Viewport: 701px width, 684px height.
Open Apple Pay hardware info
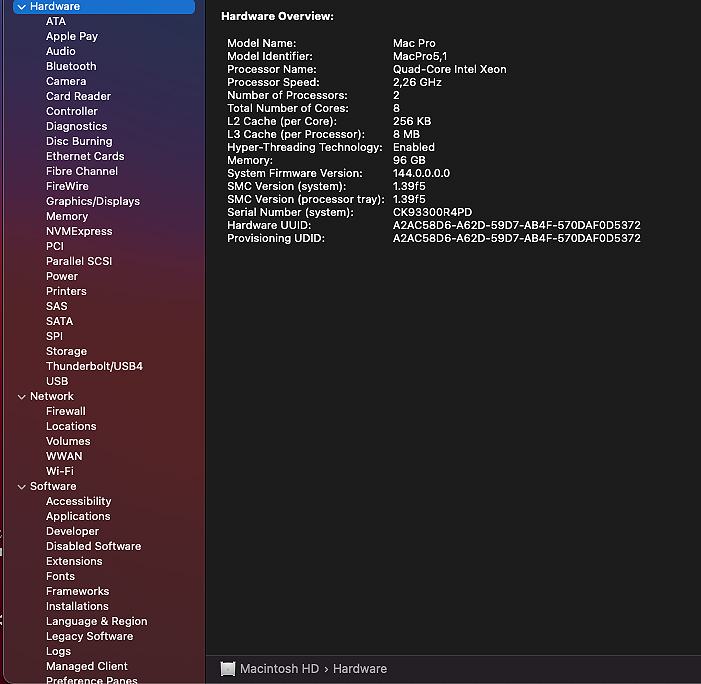tap(72, 36)
